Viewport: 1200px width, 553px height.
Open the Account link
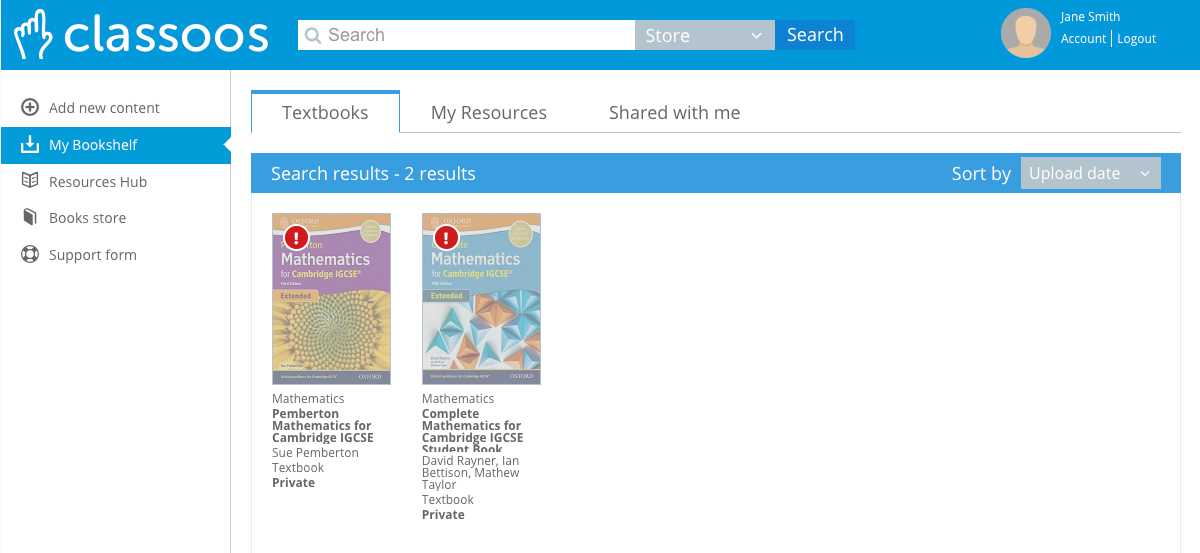click(1083, 39)
